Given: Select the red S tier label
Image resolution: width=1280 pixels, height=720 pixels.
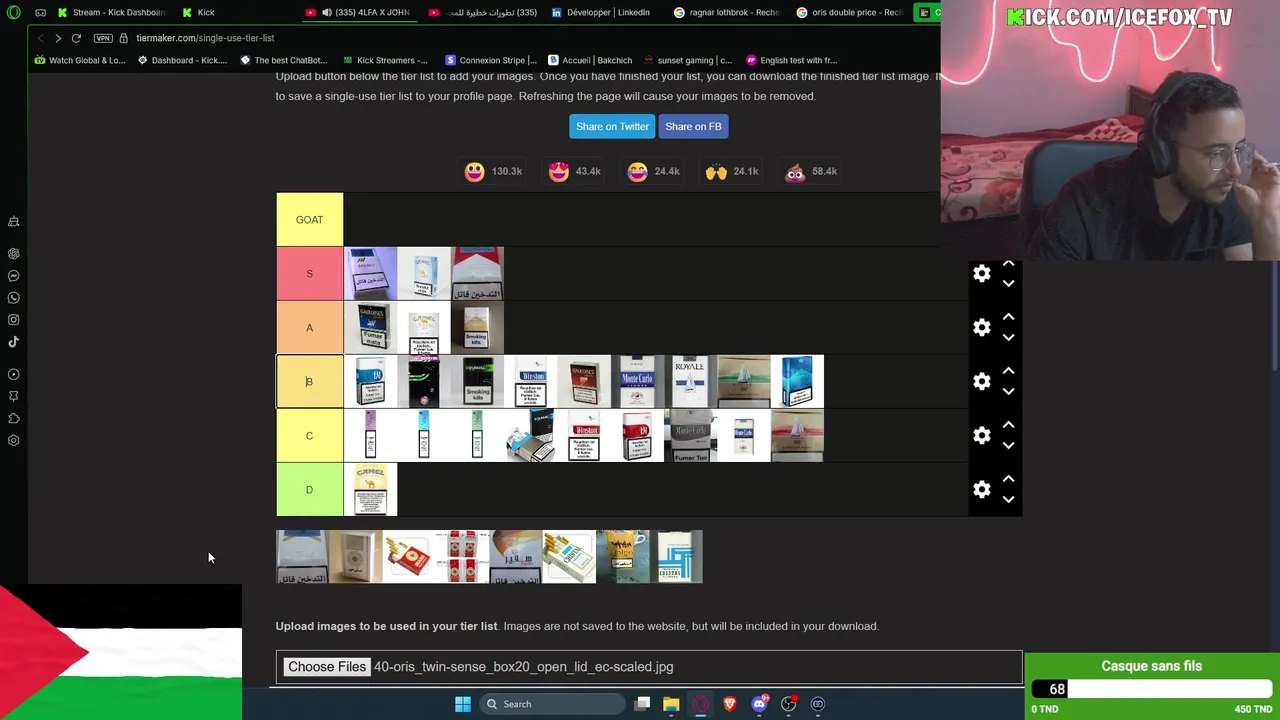Looking at the screenshot, I should tap(309, 274).
